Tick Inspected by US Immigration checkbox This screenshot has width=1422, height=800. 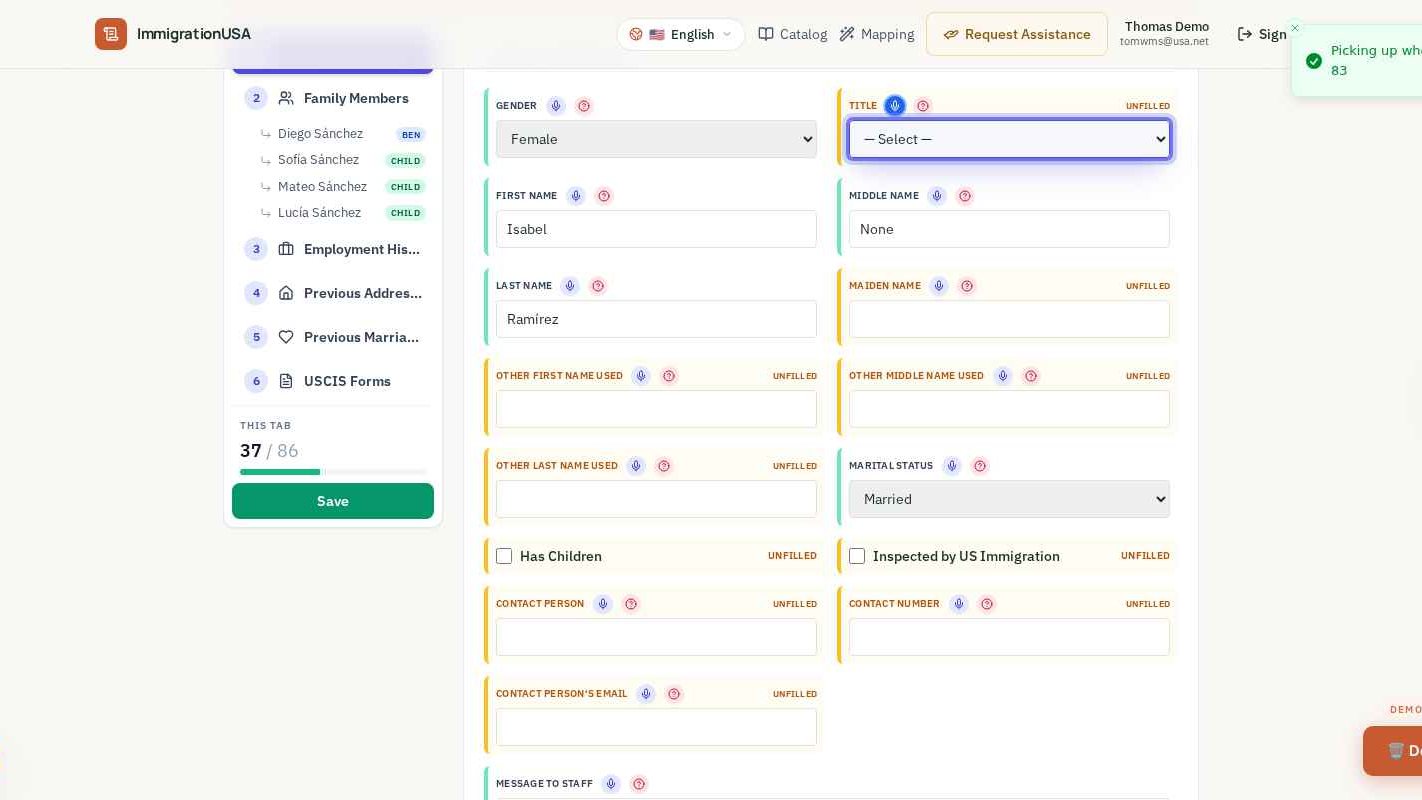click(857, 556)
